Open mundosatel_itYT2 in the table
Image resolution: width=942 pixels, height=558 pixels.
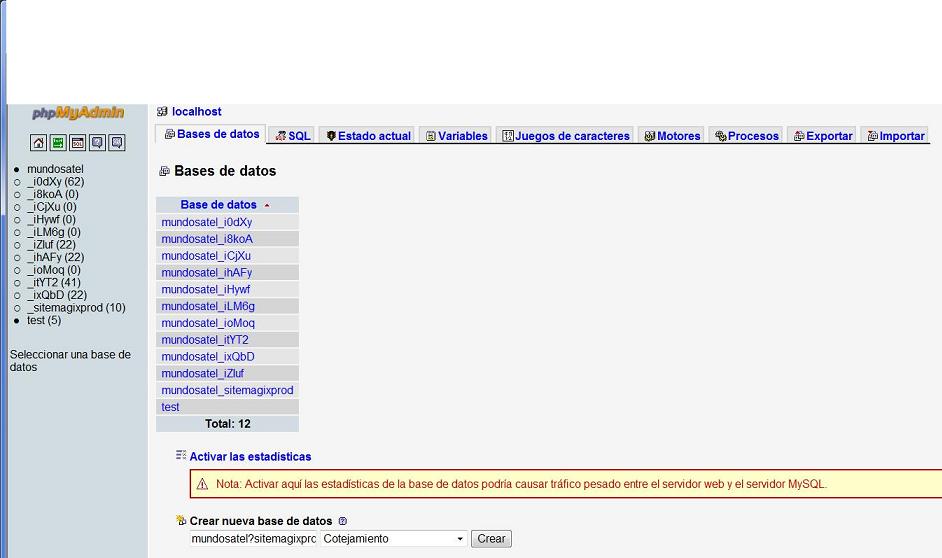205,340
